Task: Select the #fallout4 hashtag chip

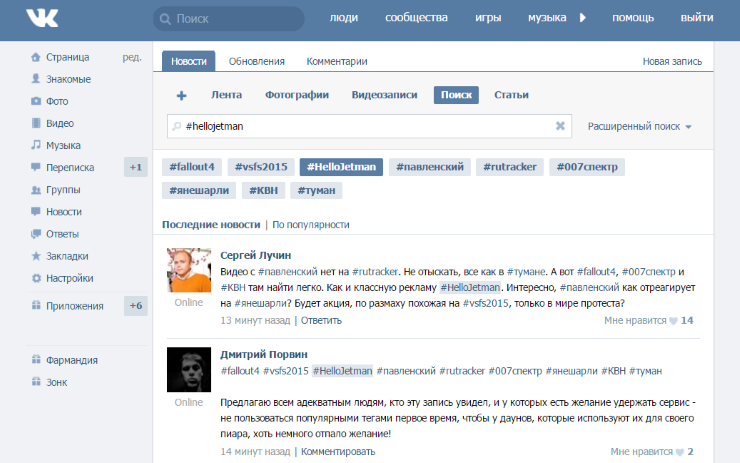Action: pyautogui.click(x=192, y=167)
